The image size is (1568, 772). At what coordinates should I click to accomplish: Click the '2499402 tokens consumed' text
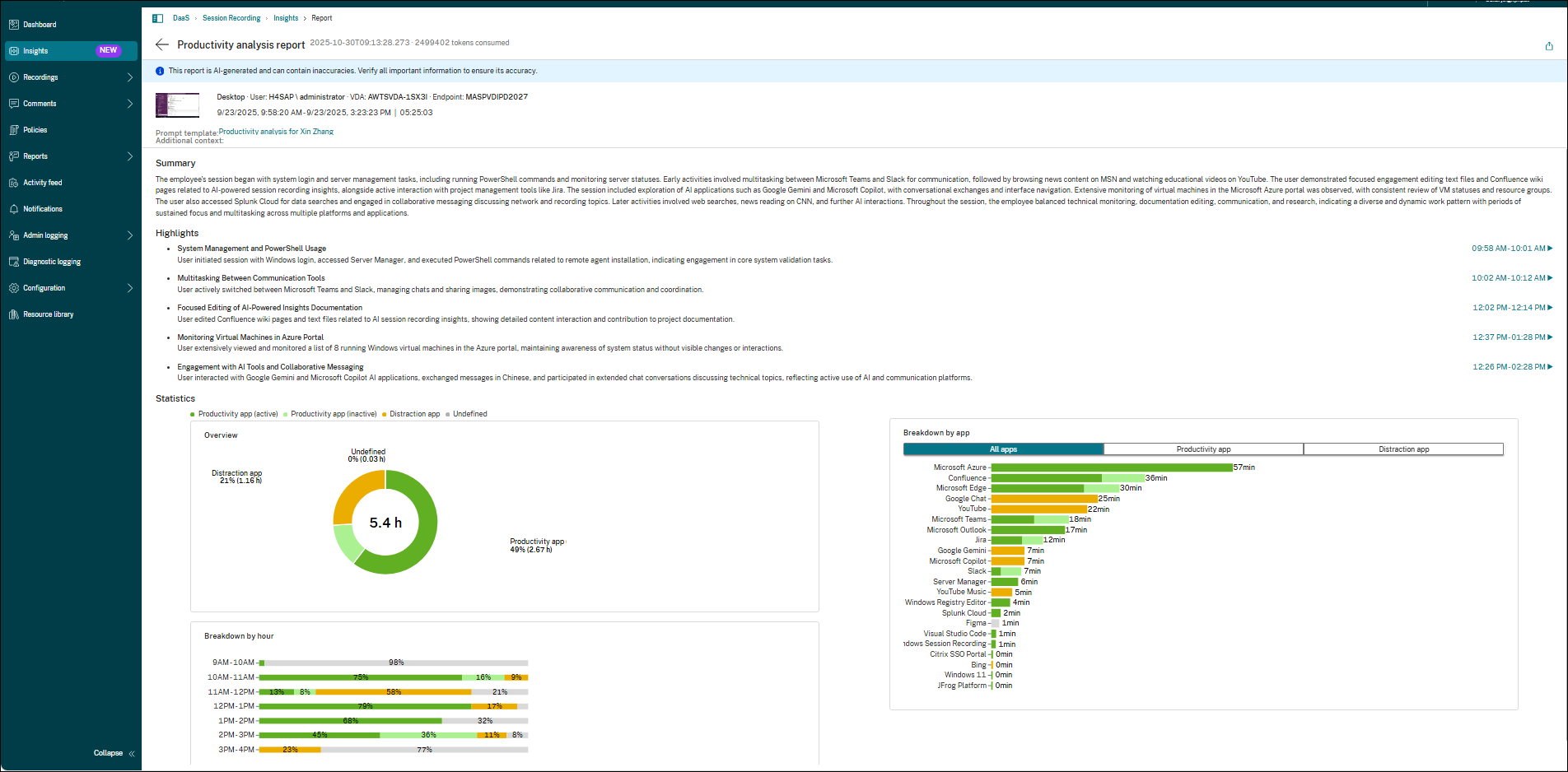click(462, 43)
